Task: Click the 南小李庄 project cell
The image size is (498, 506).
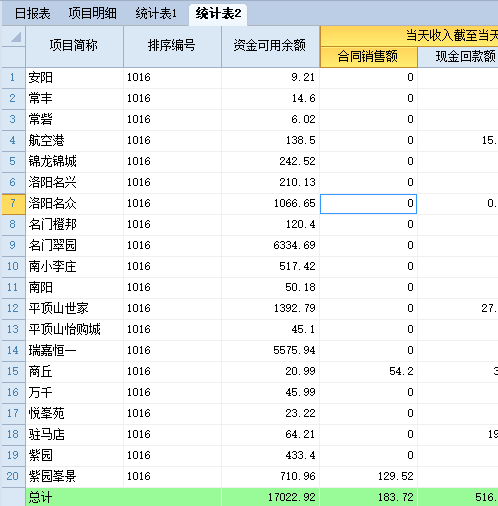Action: click(x=74, y=267)
